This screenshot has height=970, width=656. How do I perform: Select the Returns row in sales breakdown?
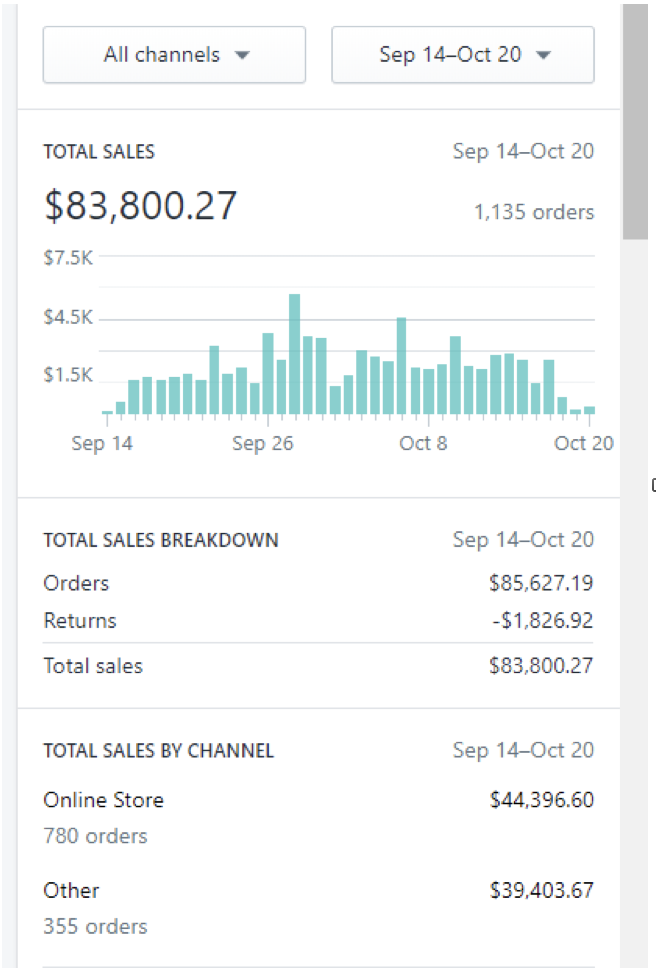click(80, 621)
